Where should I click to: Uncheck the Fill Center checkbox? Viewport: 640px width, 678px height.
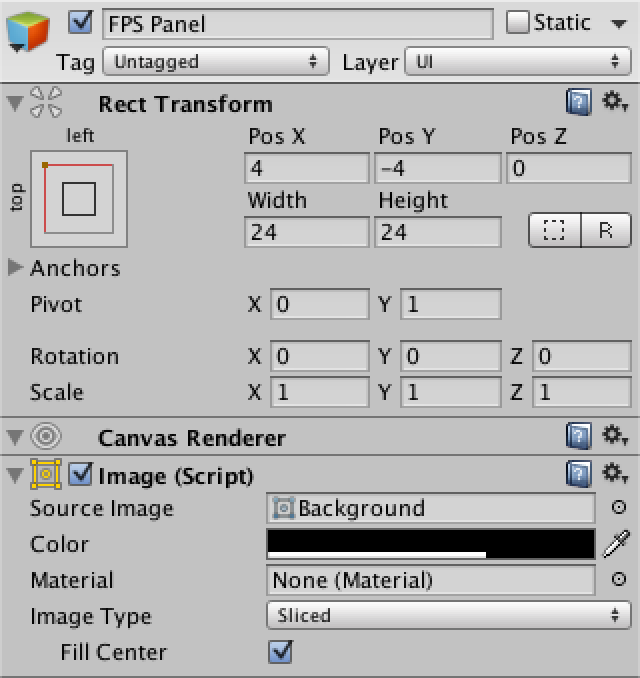click(x=281, y=652)
